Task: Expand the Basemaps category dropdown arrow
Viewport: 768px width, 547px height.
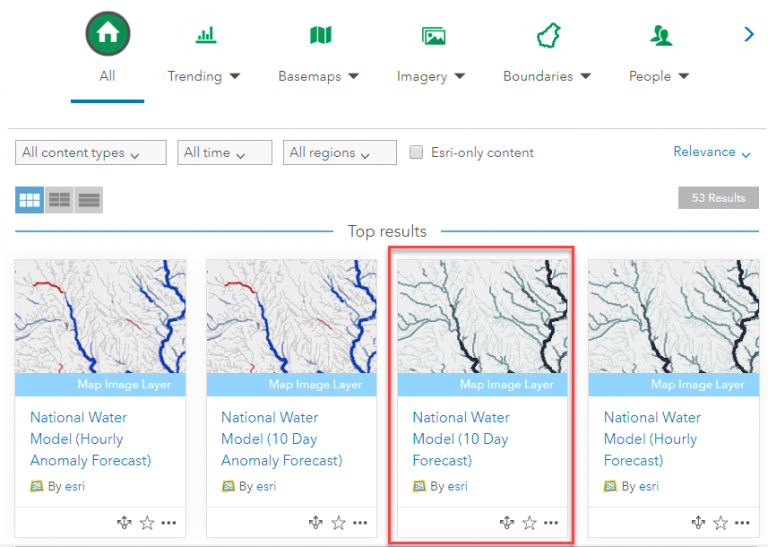Action: coord(354,76)
